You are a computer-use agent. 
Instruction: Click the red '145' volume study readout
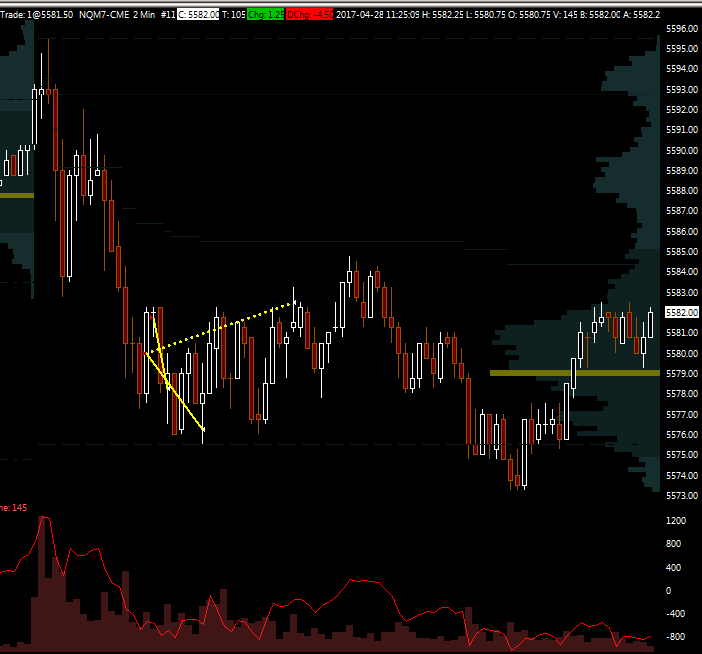coord(19,508)
